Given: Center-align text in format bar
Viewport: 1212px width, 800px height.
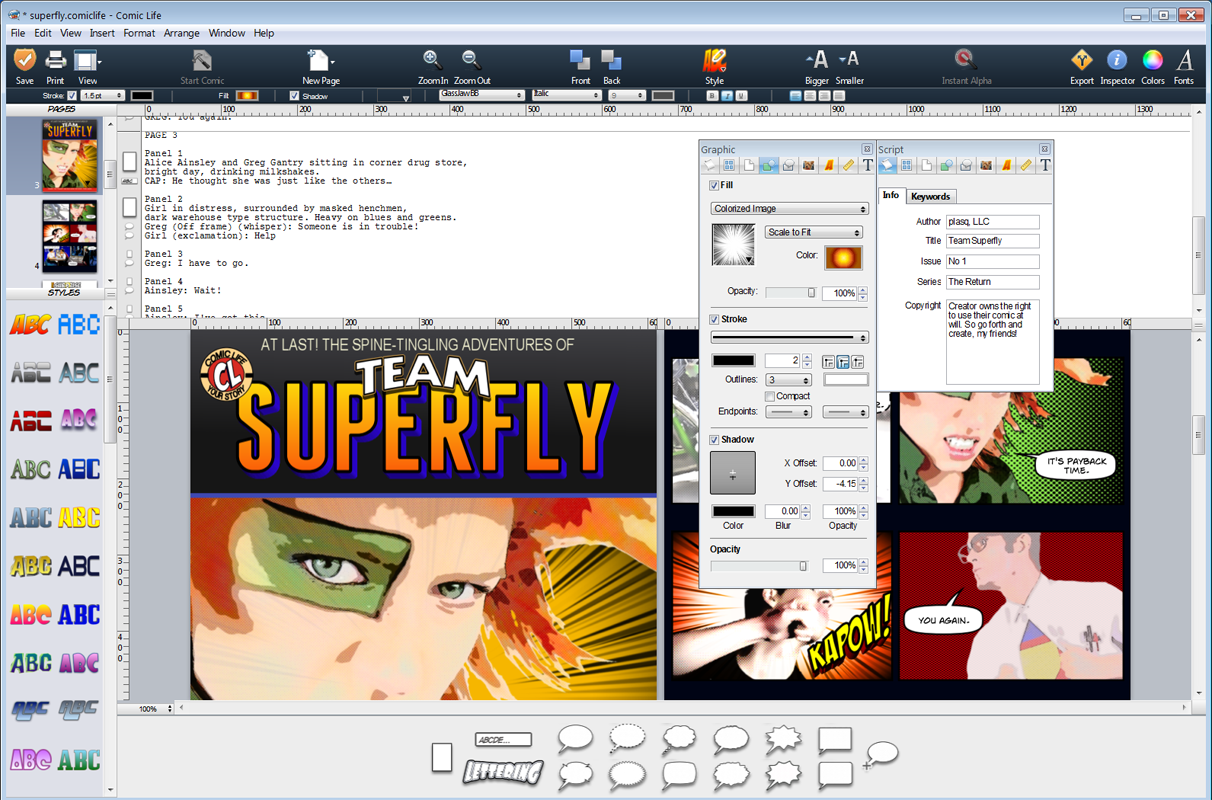Looking at the screenshot, I should click(809, 96).
